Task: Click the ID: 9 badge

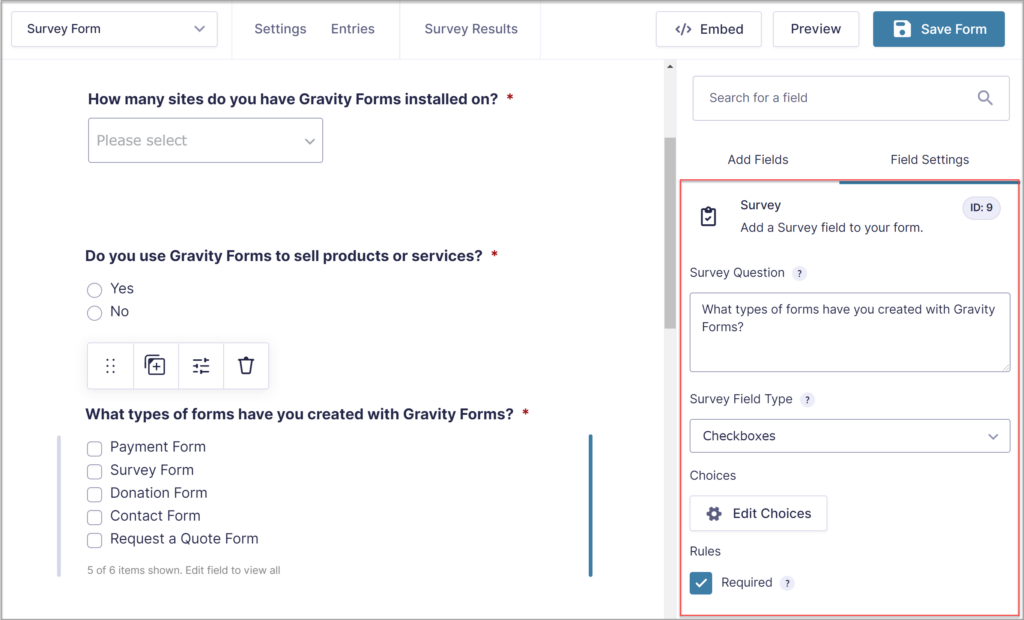Action: tap(981, 208)
